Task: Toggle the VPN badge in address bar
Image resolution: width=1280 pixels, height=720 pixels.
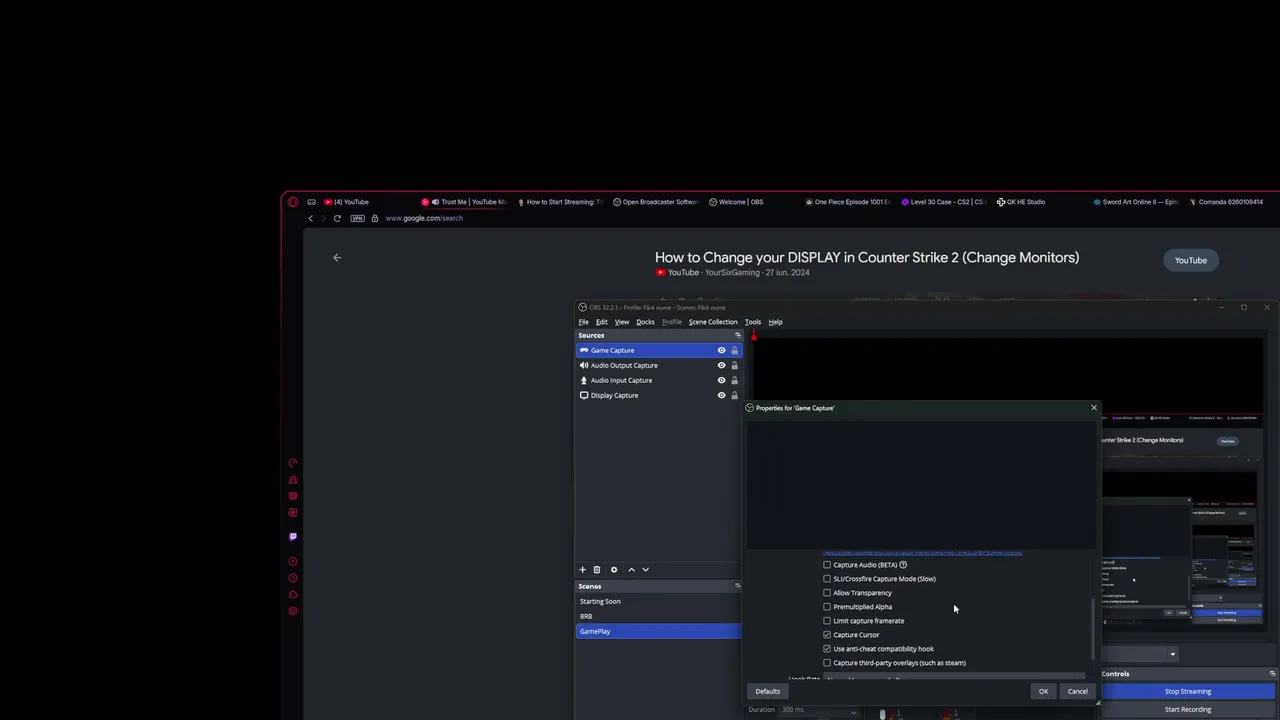Action: point(360,219)
